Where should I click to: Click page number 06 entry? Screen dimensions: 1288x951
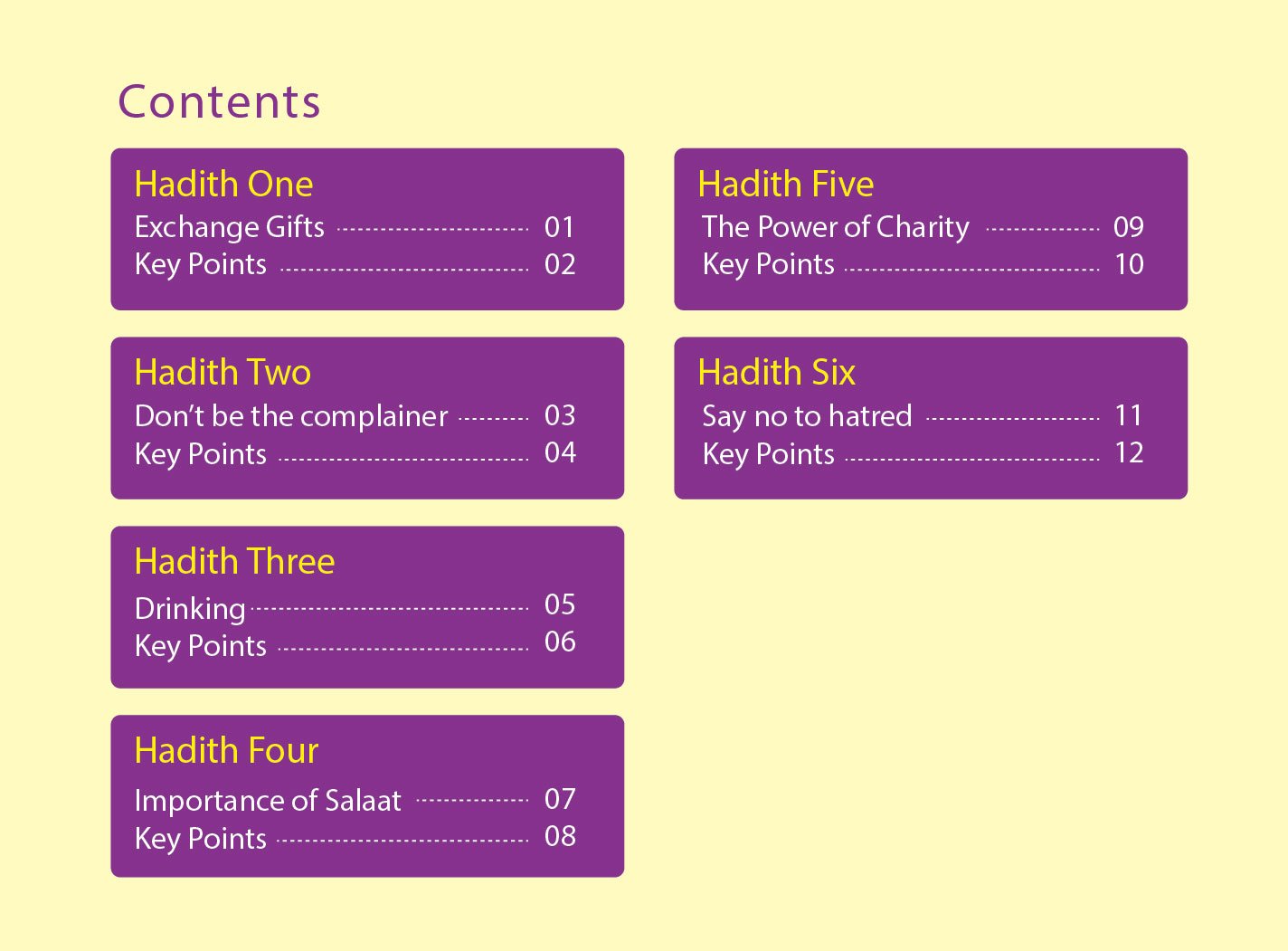pyautogui.click(x=560, y=642)
